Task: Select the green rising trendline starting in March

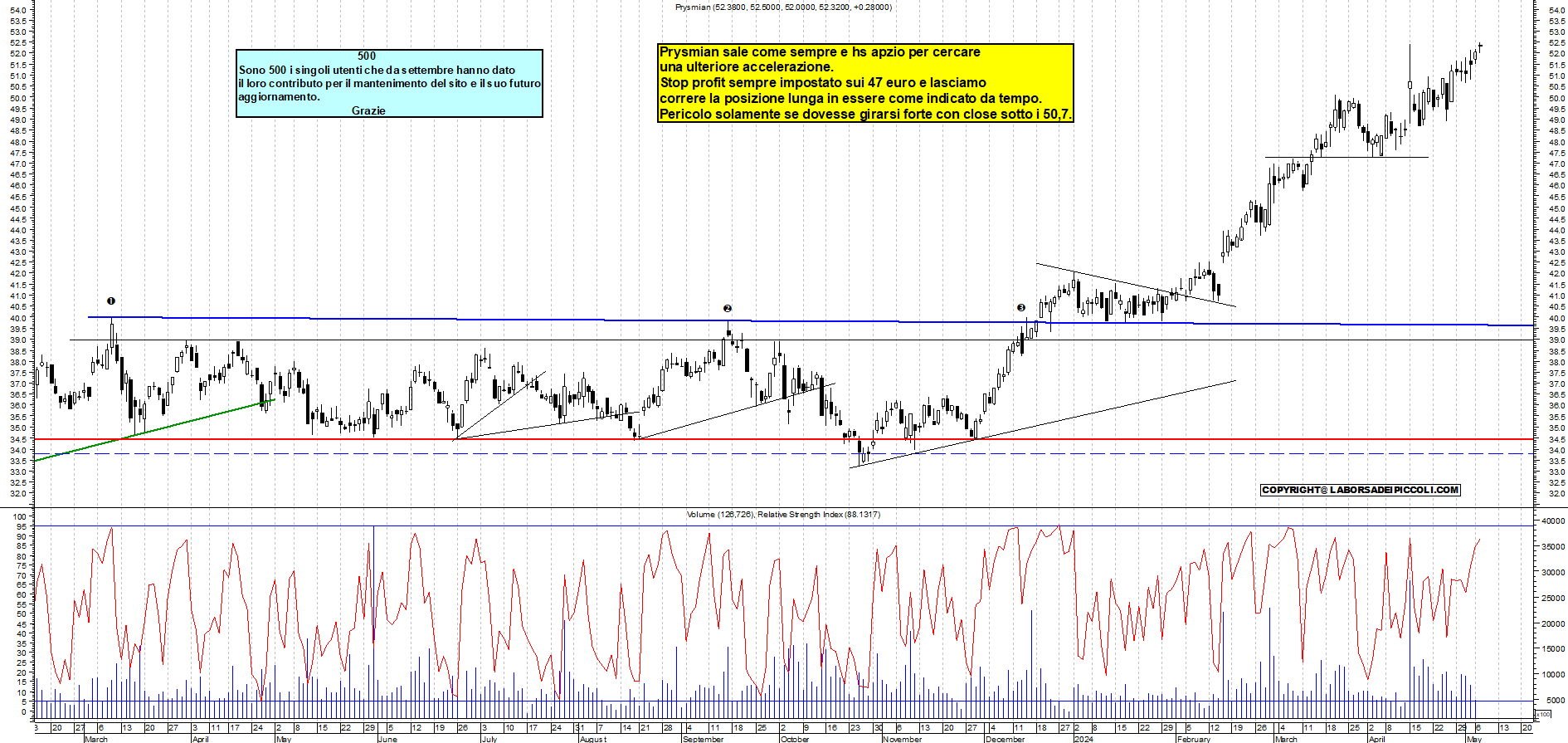Action: [x=154, y=431]
